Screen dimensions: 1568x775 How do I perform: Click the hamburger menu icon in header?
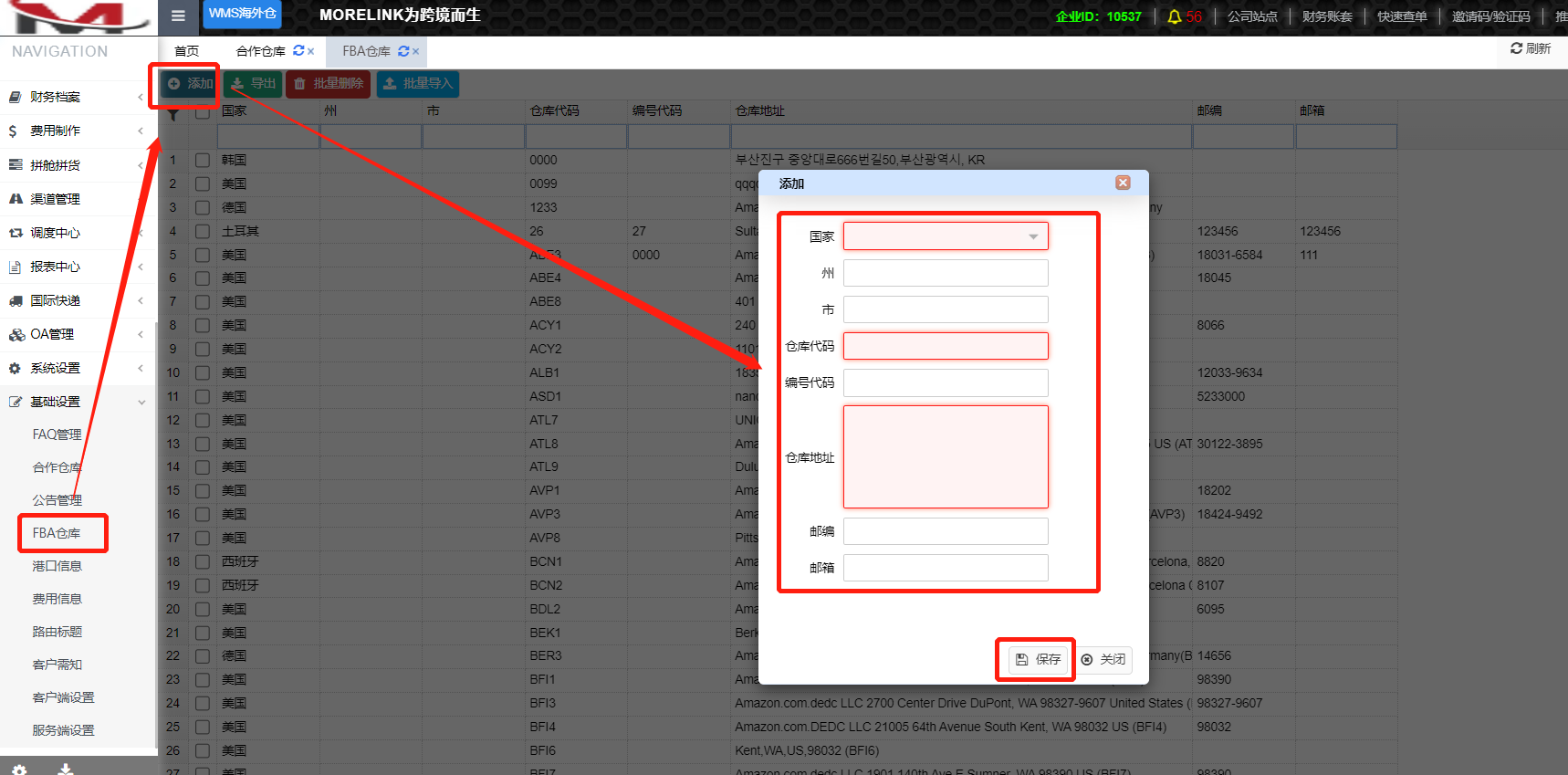[x=178, y=16]
